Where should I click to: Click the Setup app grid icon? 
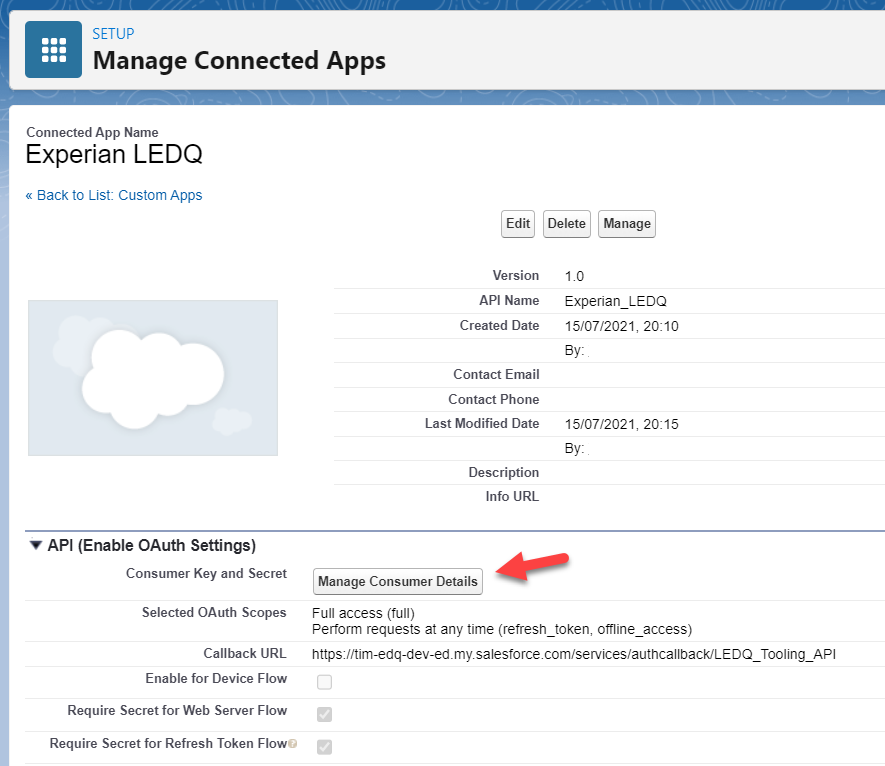pyautogui.click(x=53, y=49)
